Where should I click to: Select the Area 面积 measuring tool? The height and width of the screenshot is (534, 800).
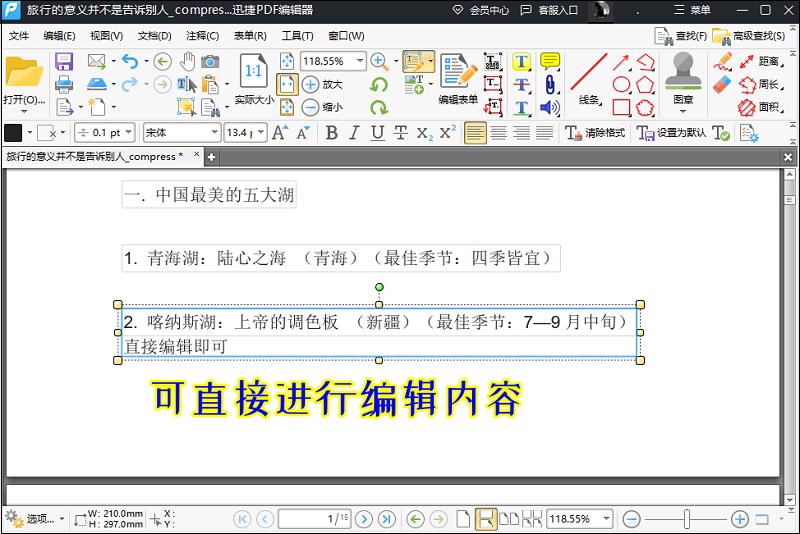(x=761, y=108)
